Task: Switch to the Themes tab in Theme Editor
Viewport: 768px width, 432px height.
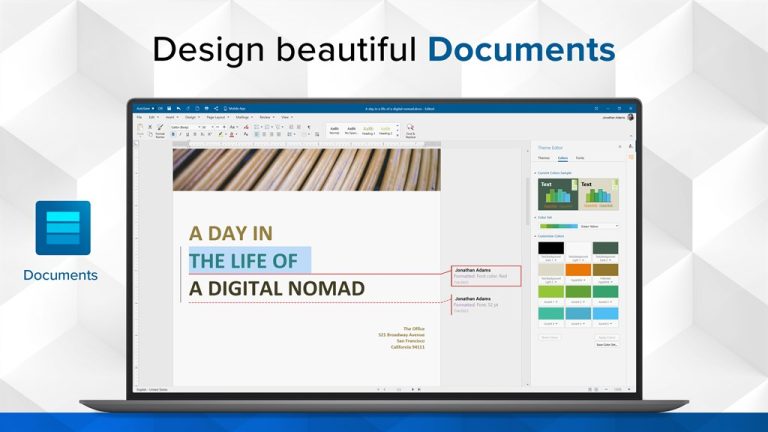Action: click(543, 158)
